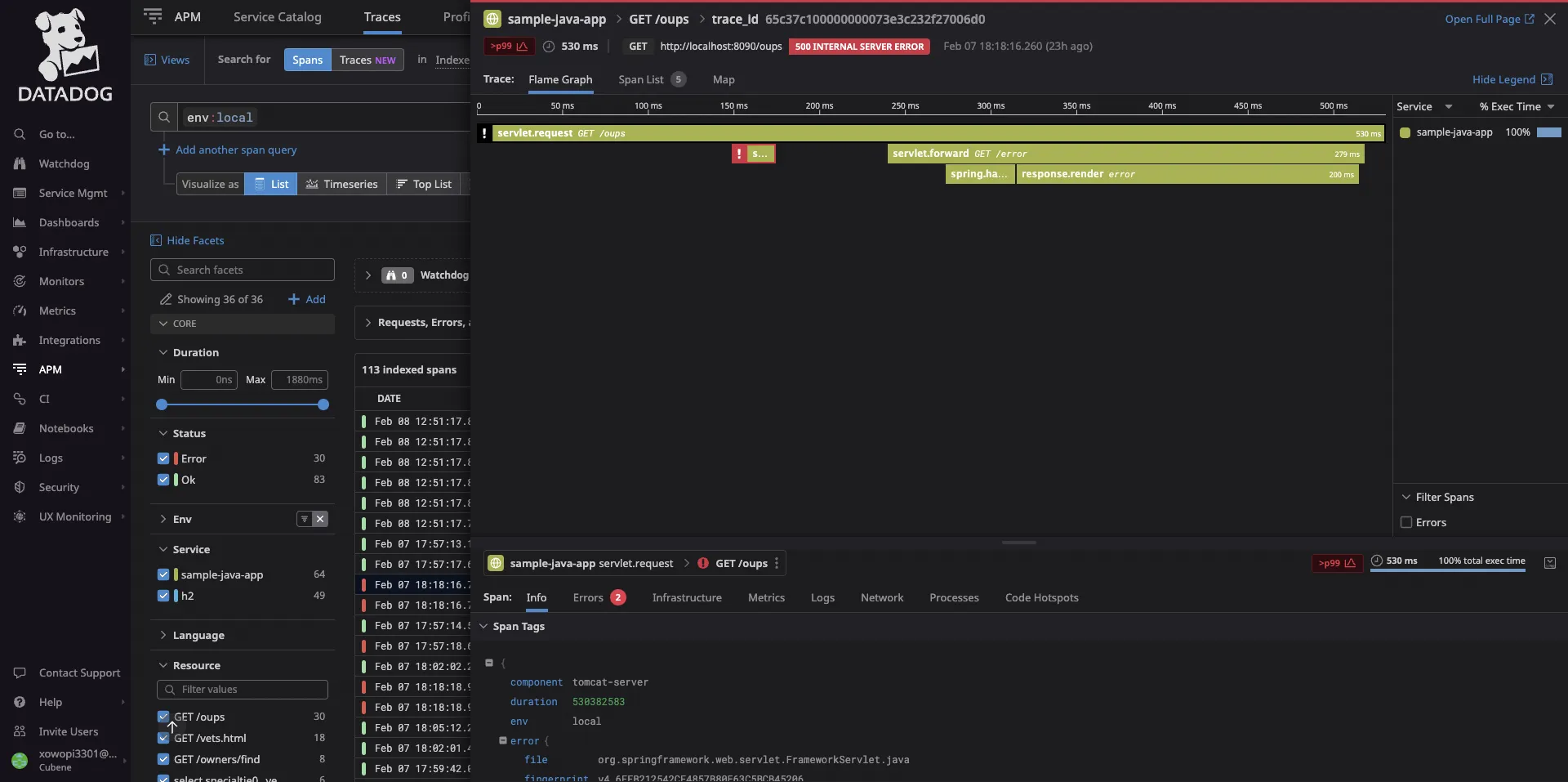This screenshot has width=1568, height=782.
Task: Toggle the Ok status checkbox
Action: click(x=163, y=480)
